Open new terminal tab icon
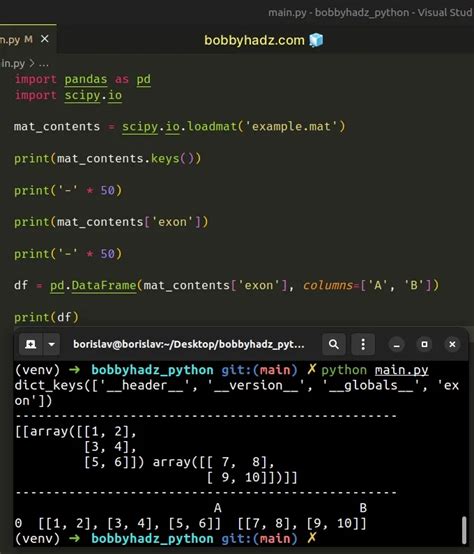This screenshot has height=554, width=474. pyautogui.click(x=31, y=344)
